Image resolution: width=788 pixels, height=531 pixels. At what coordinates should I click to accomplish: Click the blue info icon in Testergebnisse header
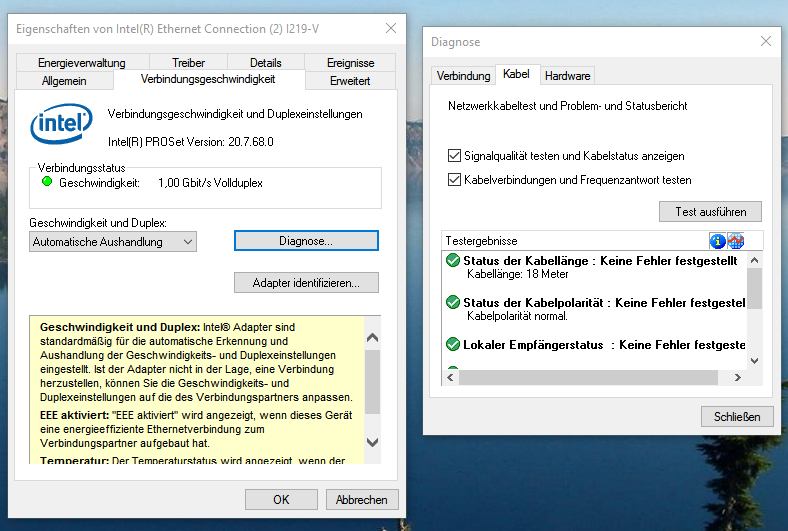717,241
